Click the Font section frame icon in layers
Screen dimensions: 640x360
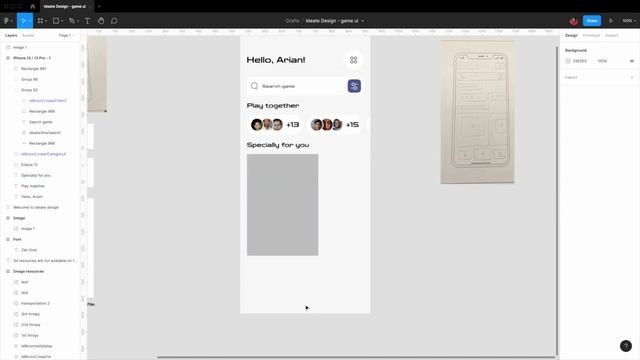(8, 239)
